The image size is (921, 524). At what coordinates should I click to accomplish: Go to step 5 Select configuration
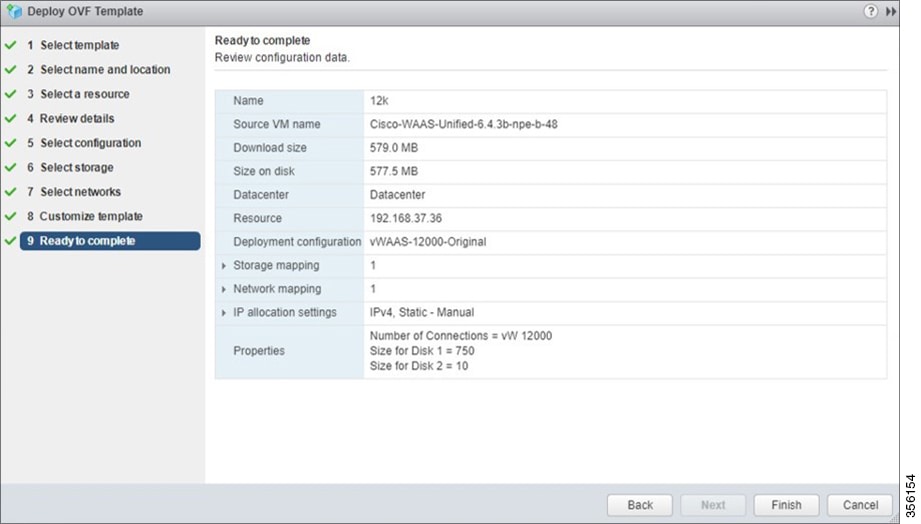[x=83, y=143]
